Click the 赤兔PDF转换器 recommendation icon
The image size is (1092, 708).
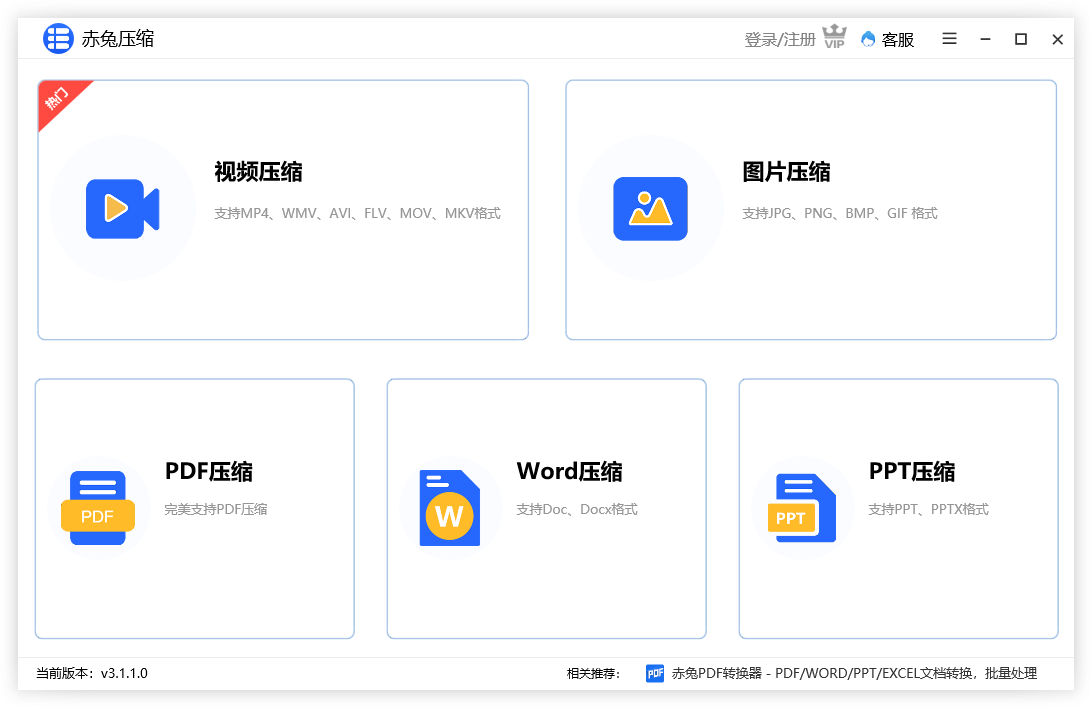tap(655, 673)
